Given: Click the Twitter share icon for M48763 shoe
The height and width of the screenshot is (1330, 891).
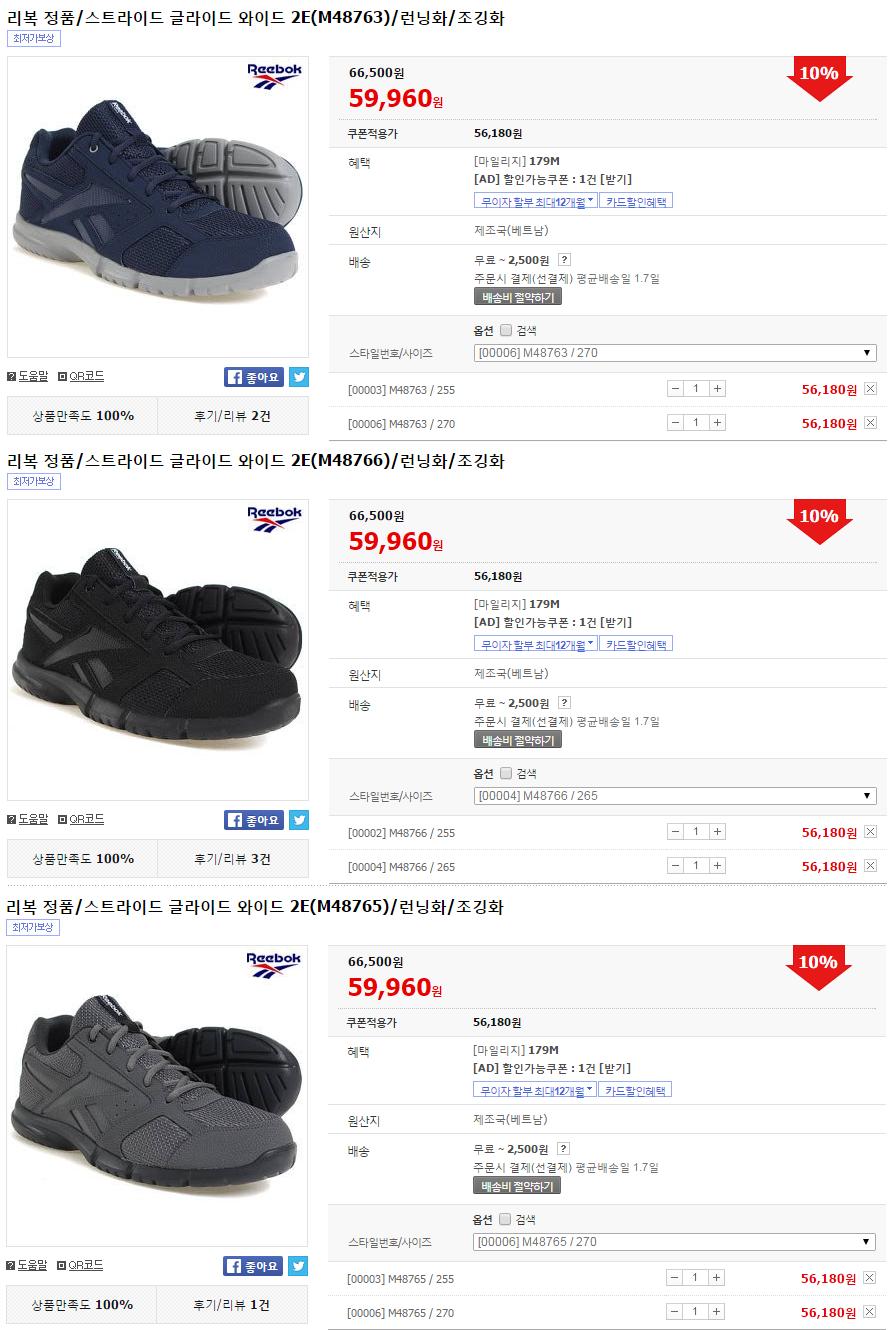Looking at the screenshot, I should 299,377.
